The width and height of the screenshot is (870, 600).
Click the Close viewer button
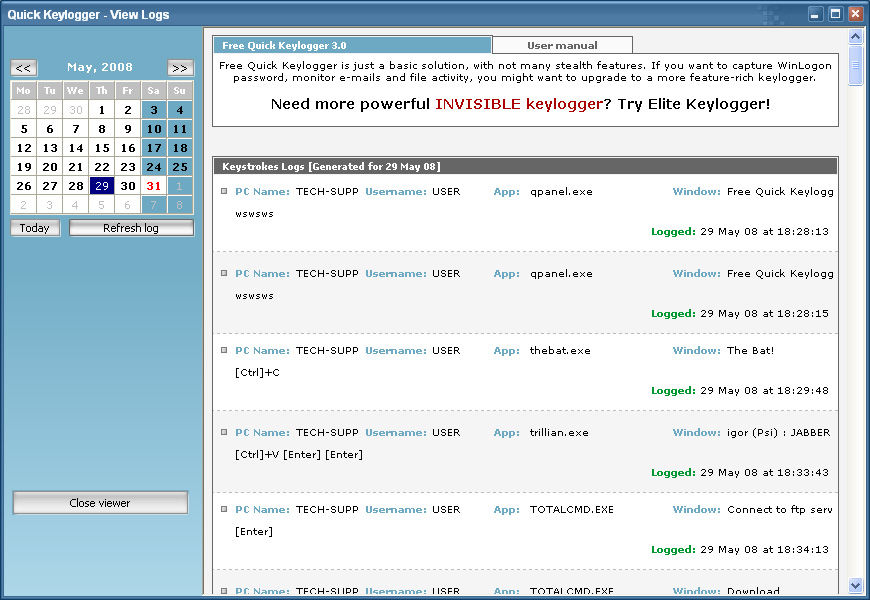pos(100,503)
